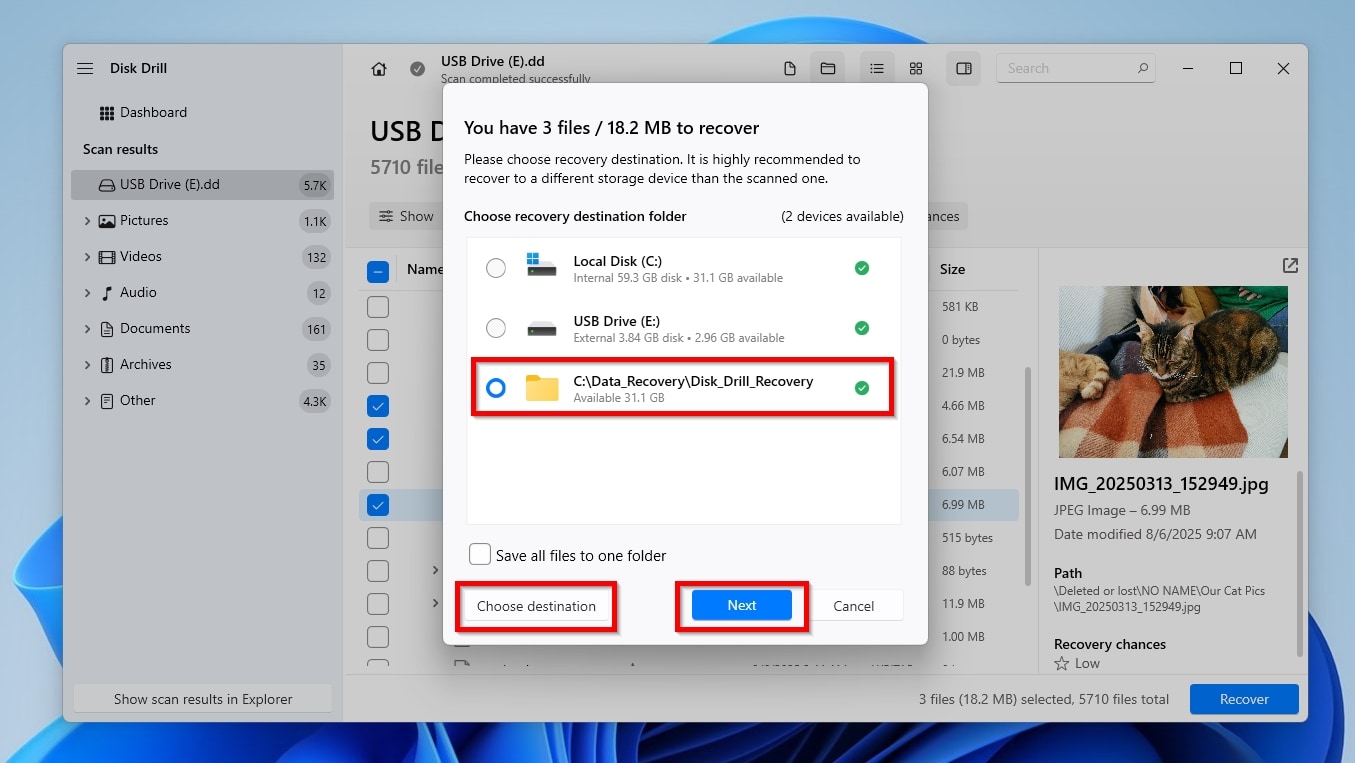This screenshot has width=1355, height=763.
Task: Click the Local Disk (C:) drive icon
Action: [541, 267]
